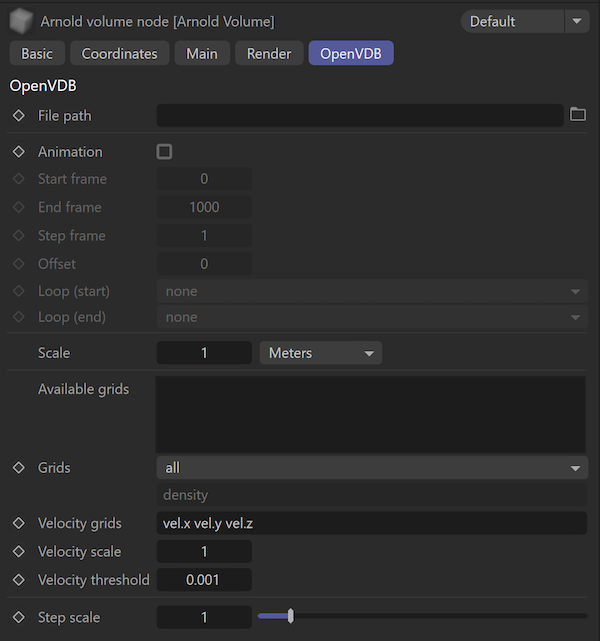The image size is (600, 641).
Task: Switch to the Main tab
Action: [x=202, y=53]
